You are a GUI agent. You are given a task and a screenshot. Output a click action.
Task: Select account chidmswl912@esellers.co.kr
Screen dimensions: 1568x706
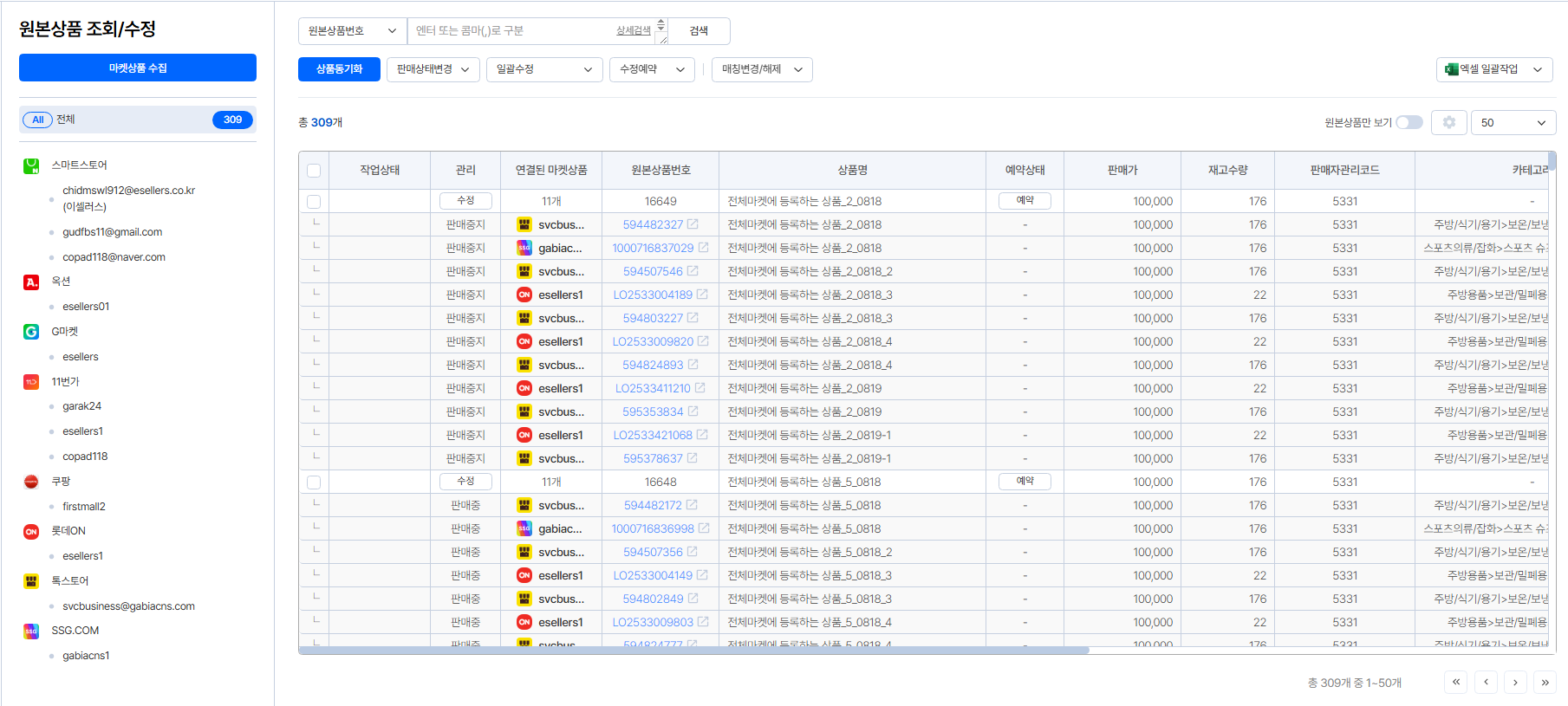[128, 198]
